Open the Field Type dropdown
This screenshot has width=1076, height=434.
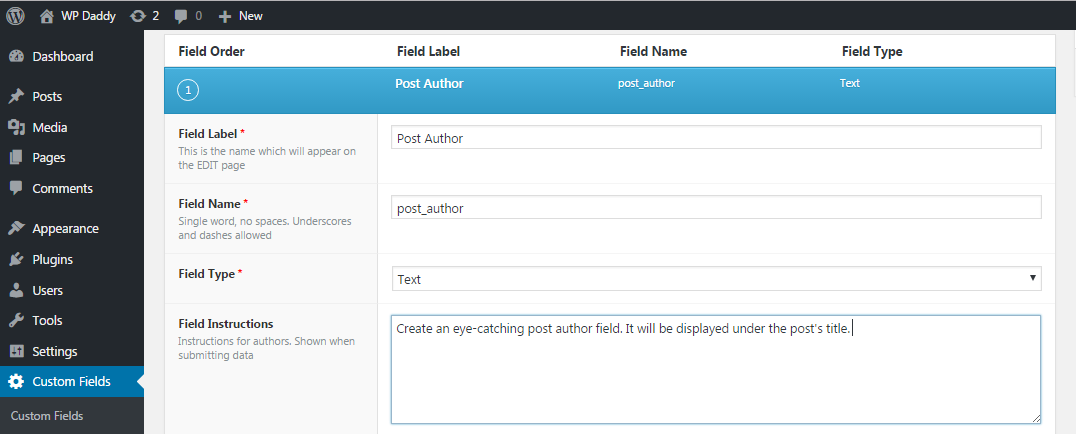(716, 279)
